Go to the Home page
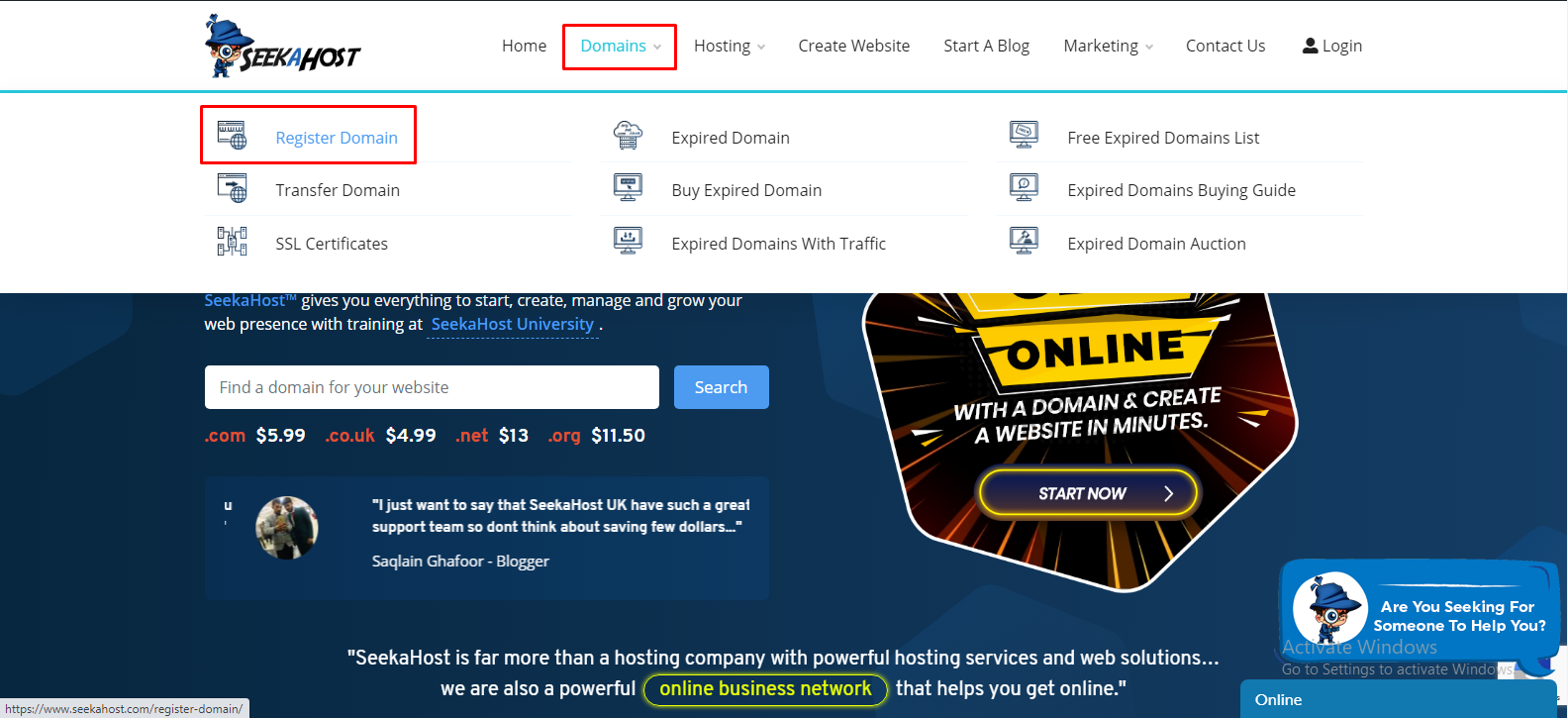Screen dimensions: 1568x718 (x=524, y=46)
